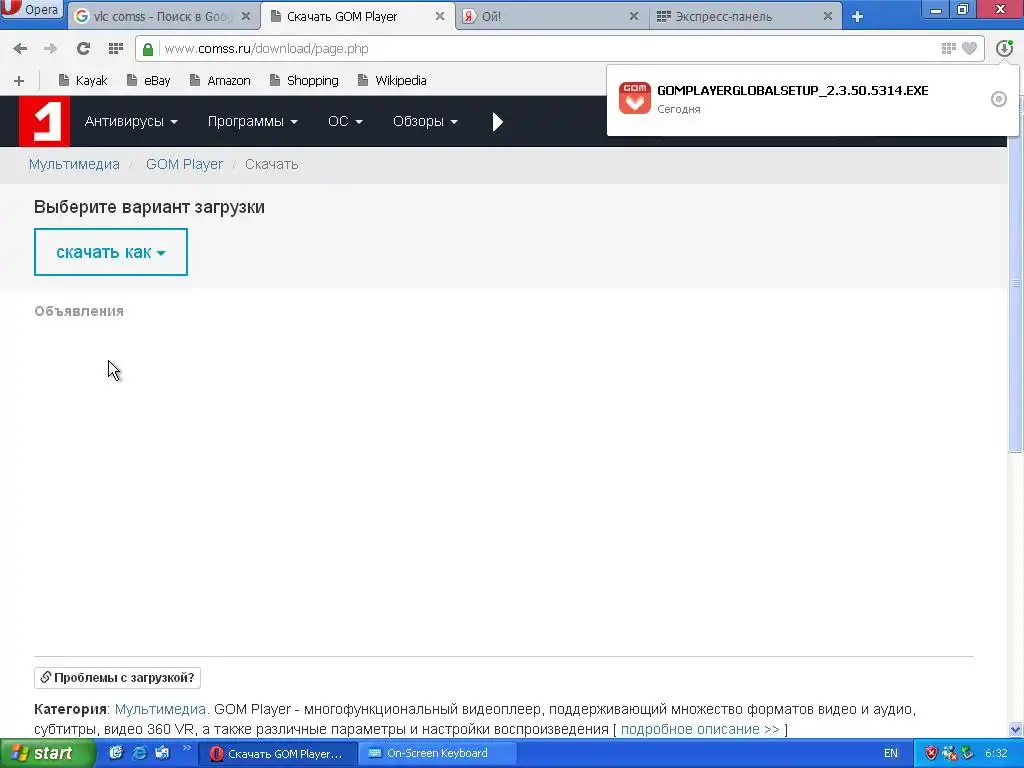Image resolution: width=1024 pixels, height=768 pixels.
Task: Click the taskbar clock showing 6:32
Action: [996, 754]
